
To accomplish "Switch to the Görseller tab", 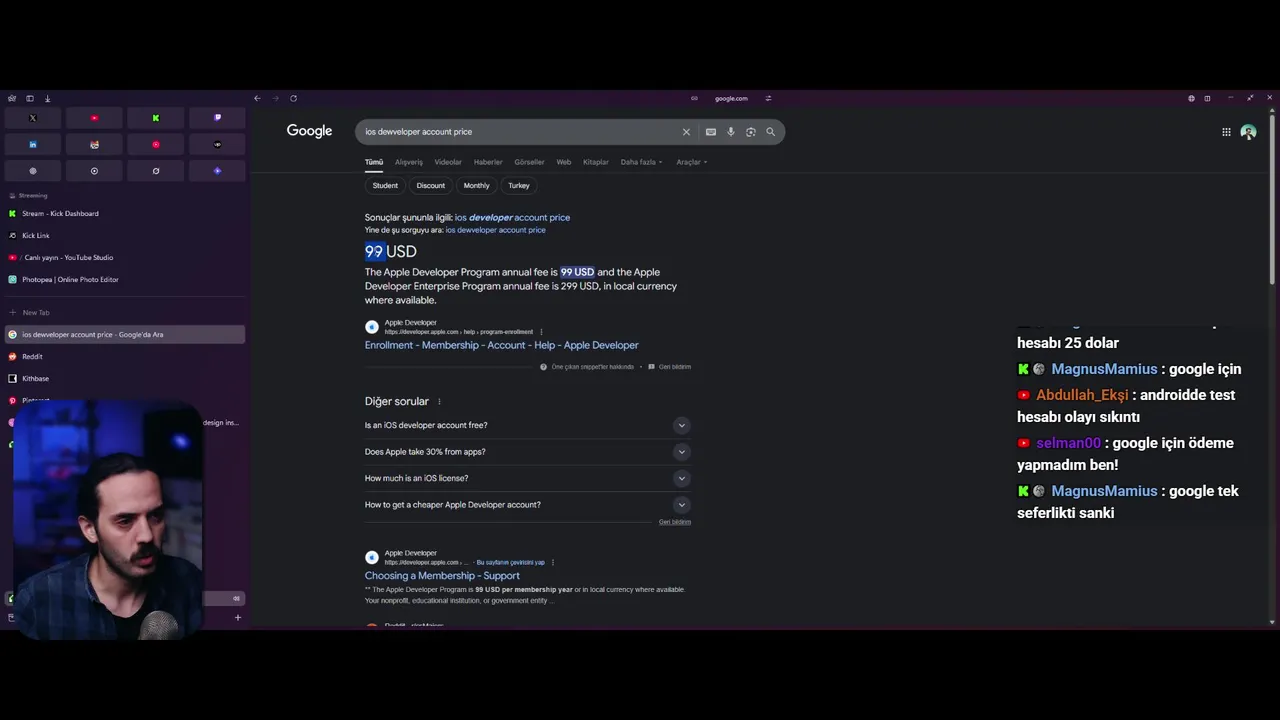I will coord(529,162).
